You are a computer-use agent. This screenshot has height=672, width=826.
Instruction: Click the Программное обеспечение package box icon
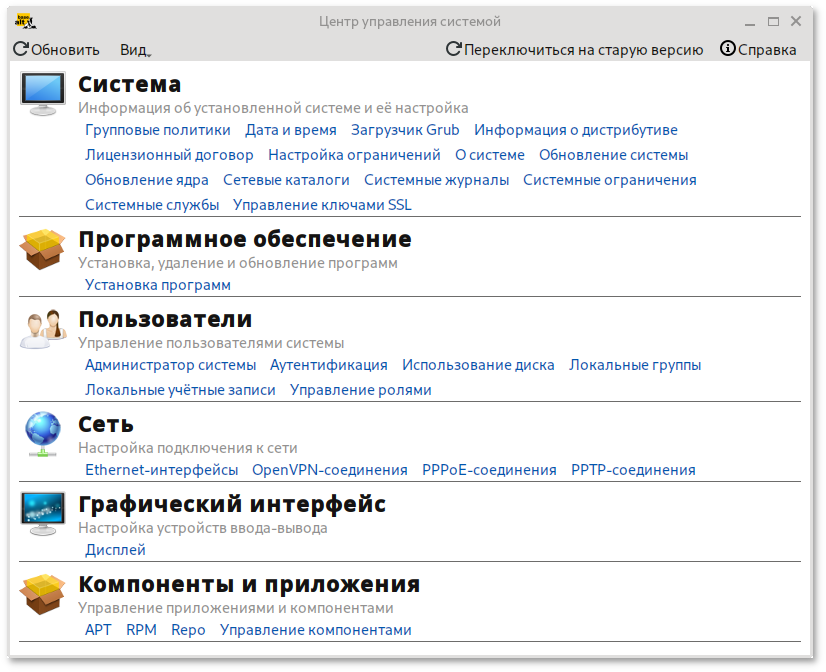(41, 251)
